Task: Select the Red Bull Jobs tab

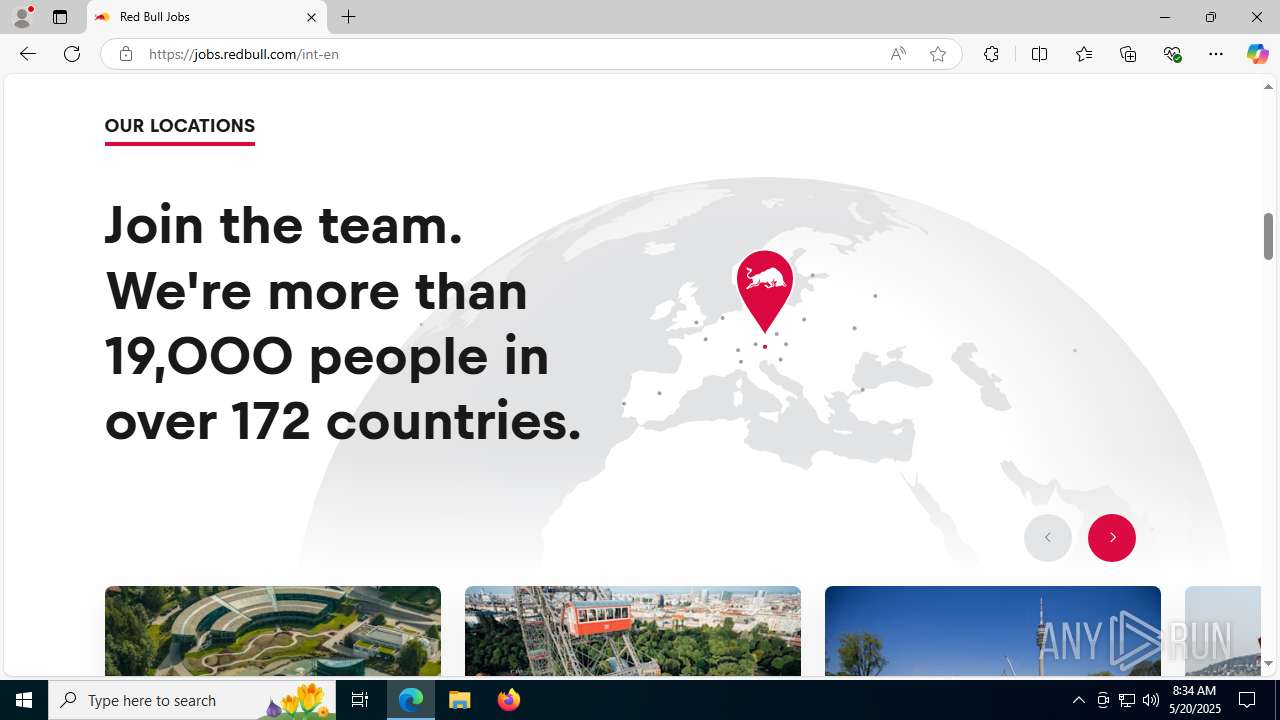Action: [207, 17]
